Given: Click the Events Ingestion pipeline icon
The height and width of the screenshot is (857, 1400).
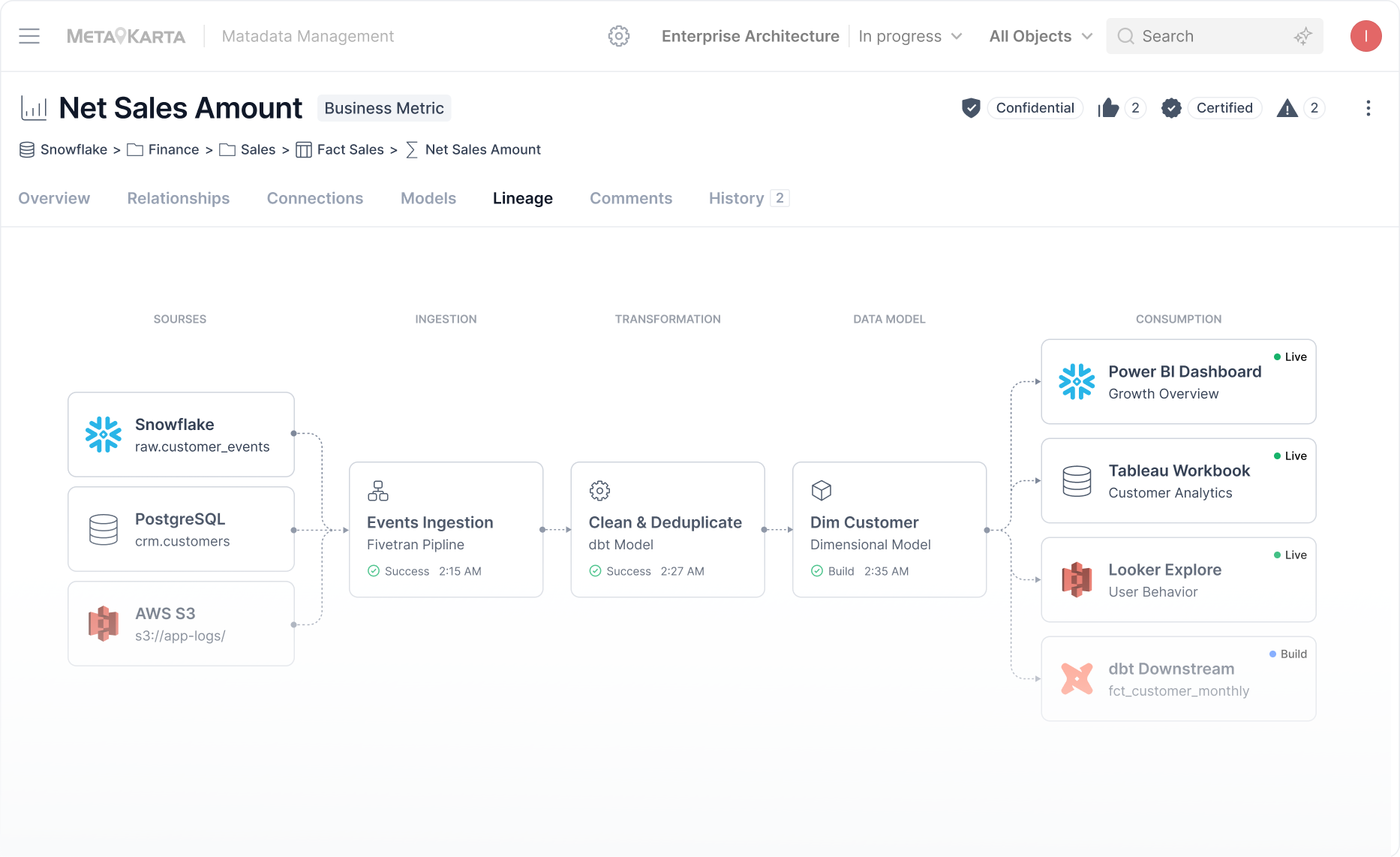Looking at the screenshot, I should pyautogui.click(x=378, y=491).
